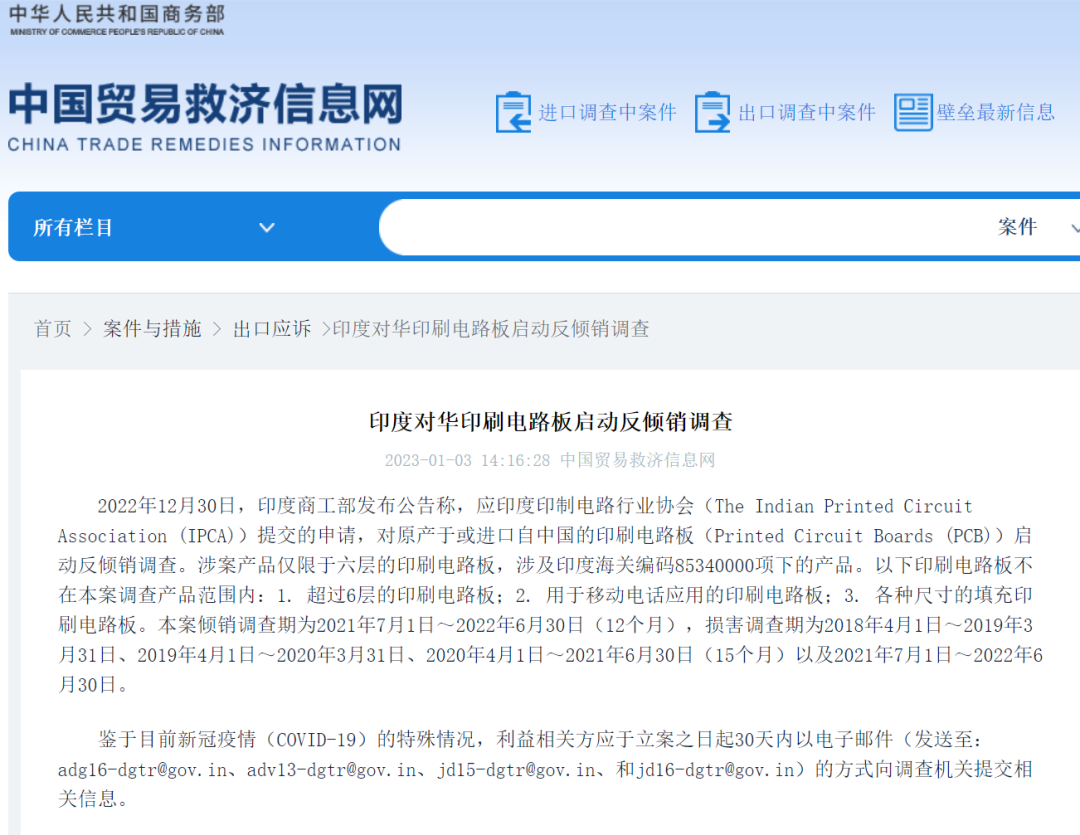Click email jd15-dgtr@gov.in in article
Screen dimensions: 1080x835
[x=517, y=770]
